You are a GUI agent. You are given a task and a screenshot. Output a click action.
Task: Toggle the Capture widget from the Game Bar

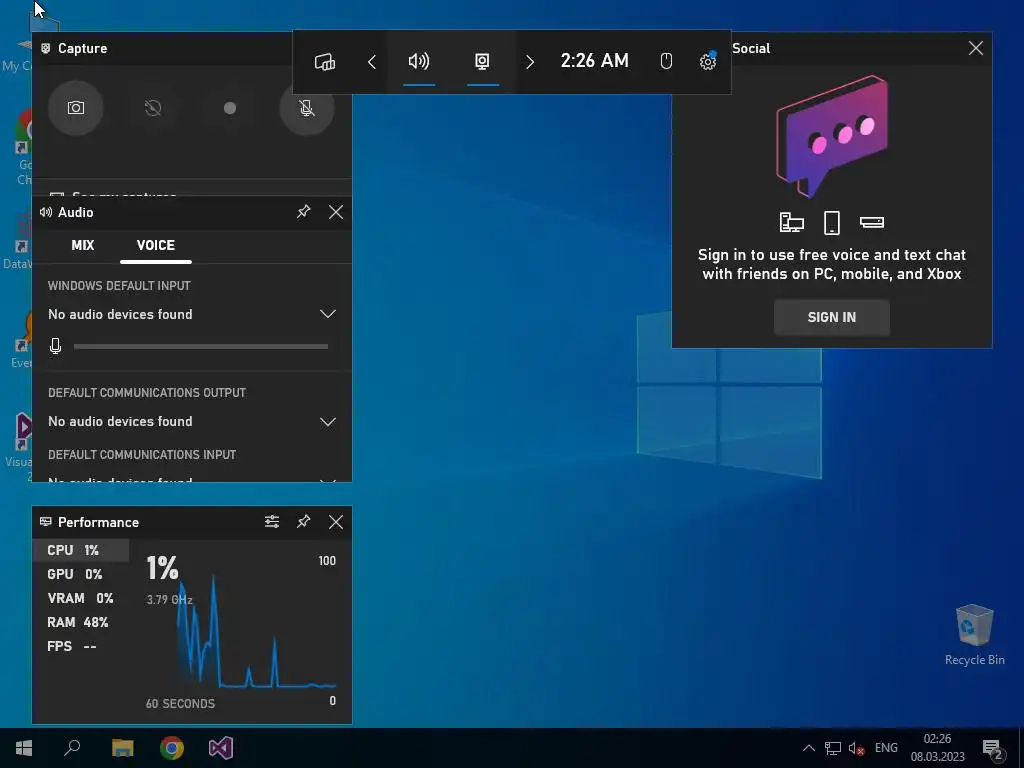[482, 62]
